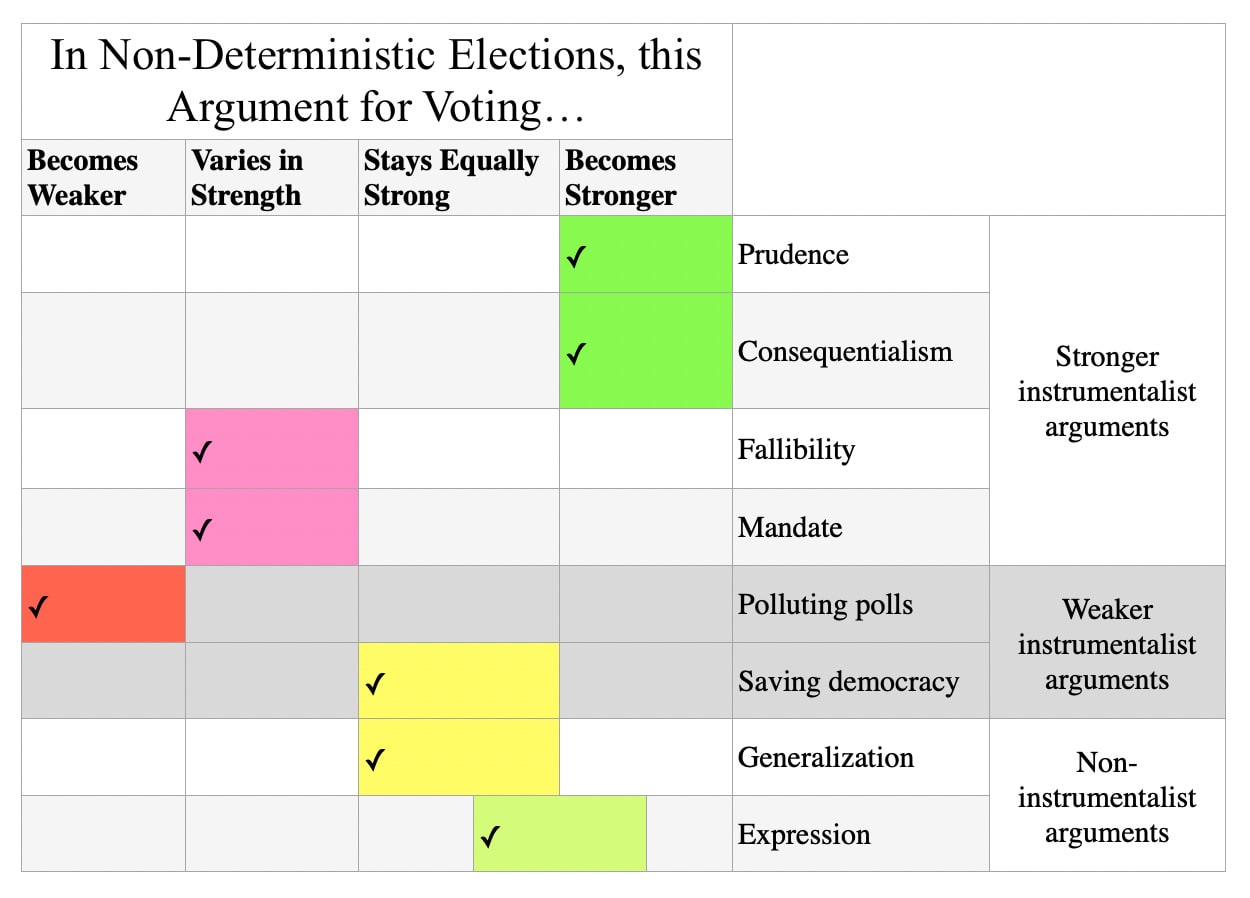This screenshot has height=898, width=1250.
Task: Select the "Stronger instrumentalist arguments" group label
Action: pos(1106,391)
